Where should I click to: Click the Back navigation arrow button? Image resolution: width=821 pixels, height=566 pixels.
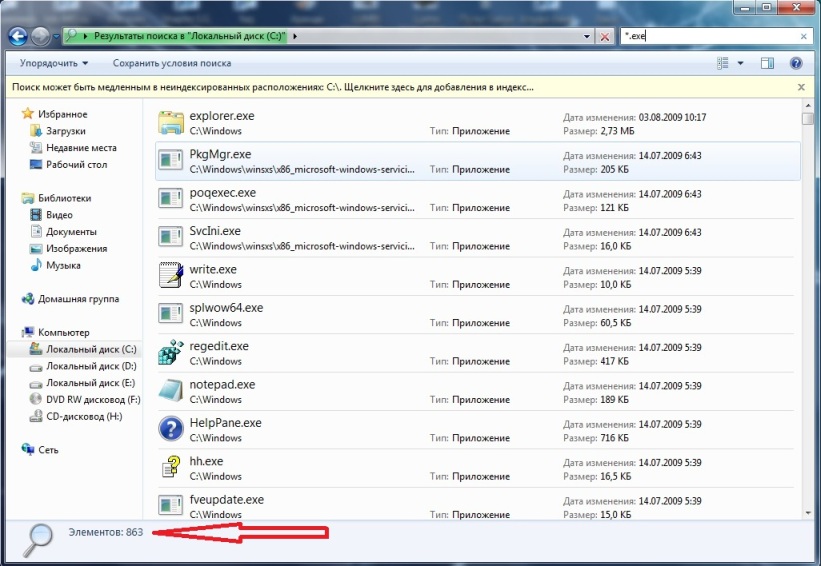pos(18,36)
